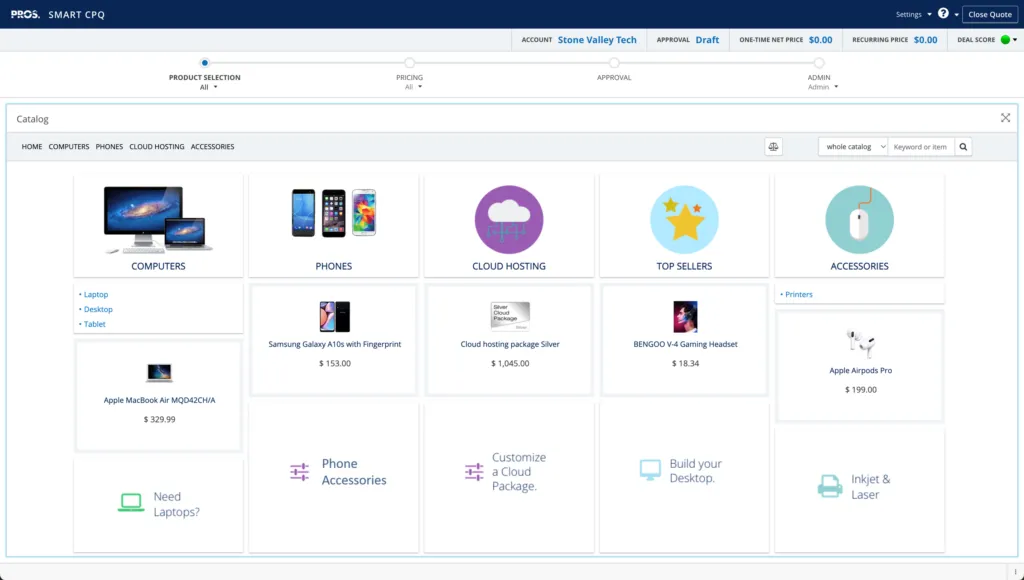1024x580 pixels.
Task: Select the Pricing step circle
Action: click(409, 63)
